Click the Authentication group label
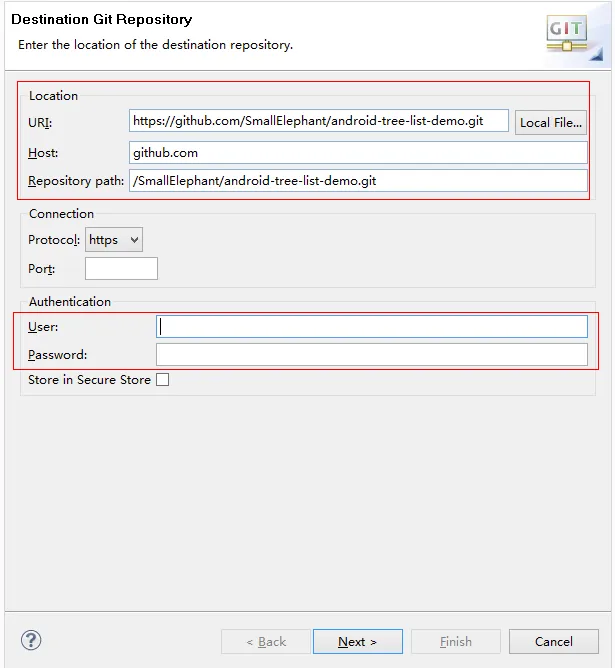The image size is (615, 668). click(70, 302)
